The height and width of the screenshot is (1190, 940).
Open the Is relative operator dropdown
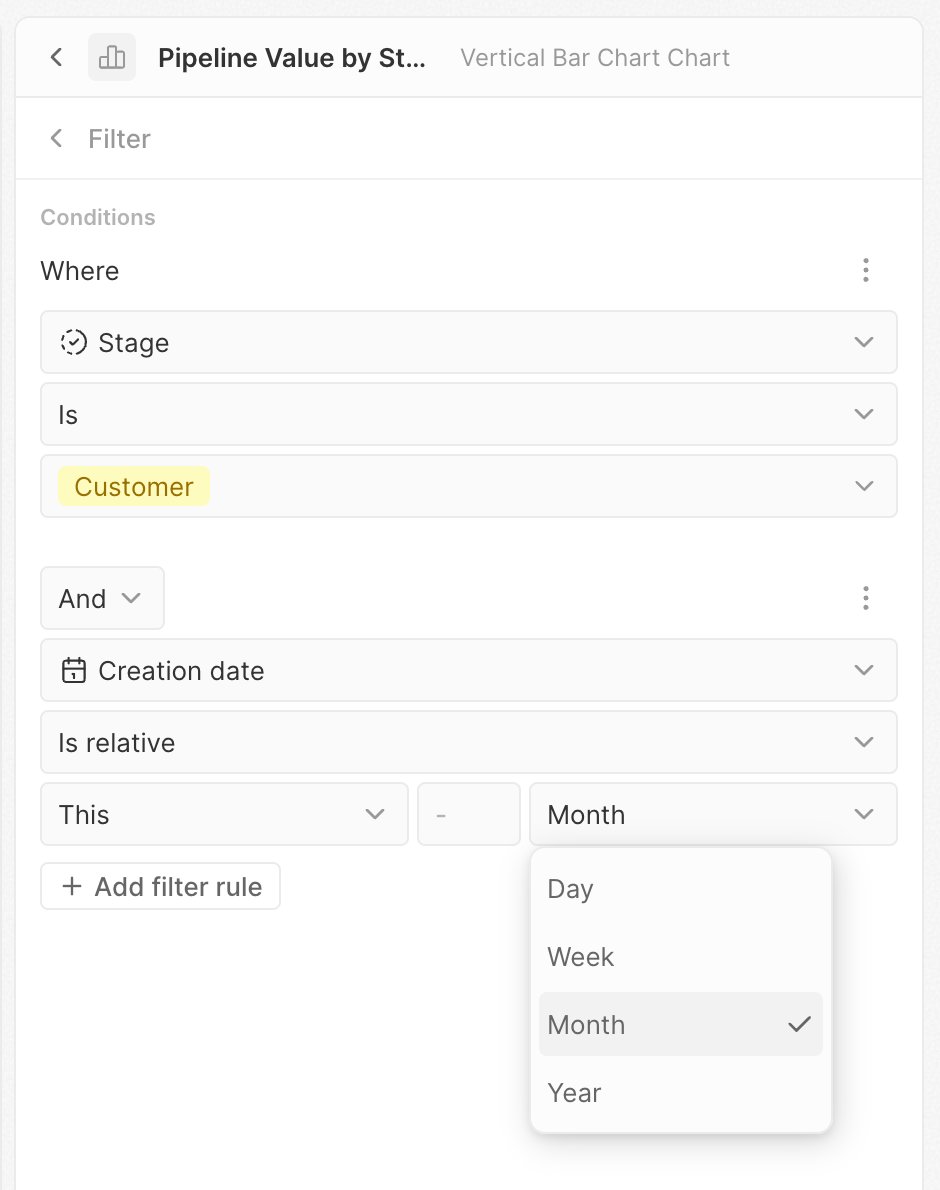click(x=469, y=741)
